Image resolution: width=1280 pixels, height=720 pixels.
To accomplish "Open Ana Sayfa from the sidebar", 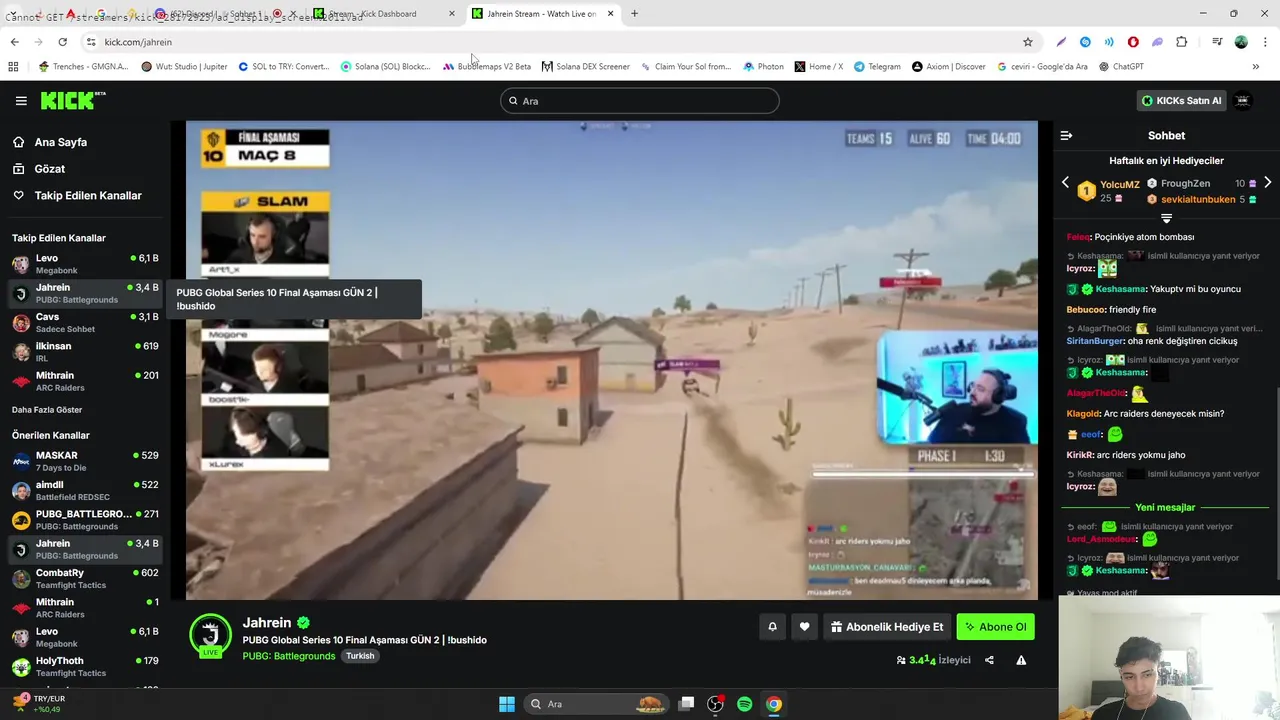I will point(60,142).
